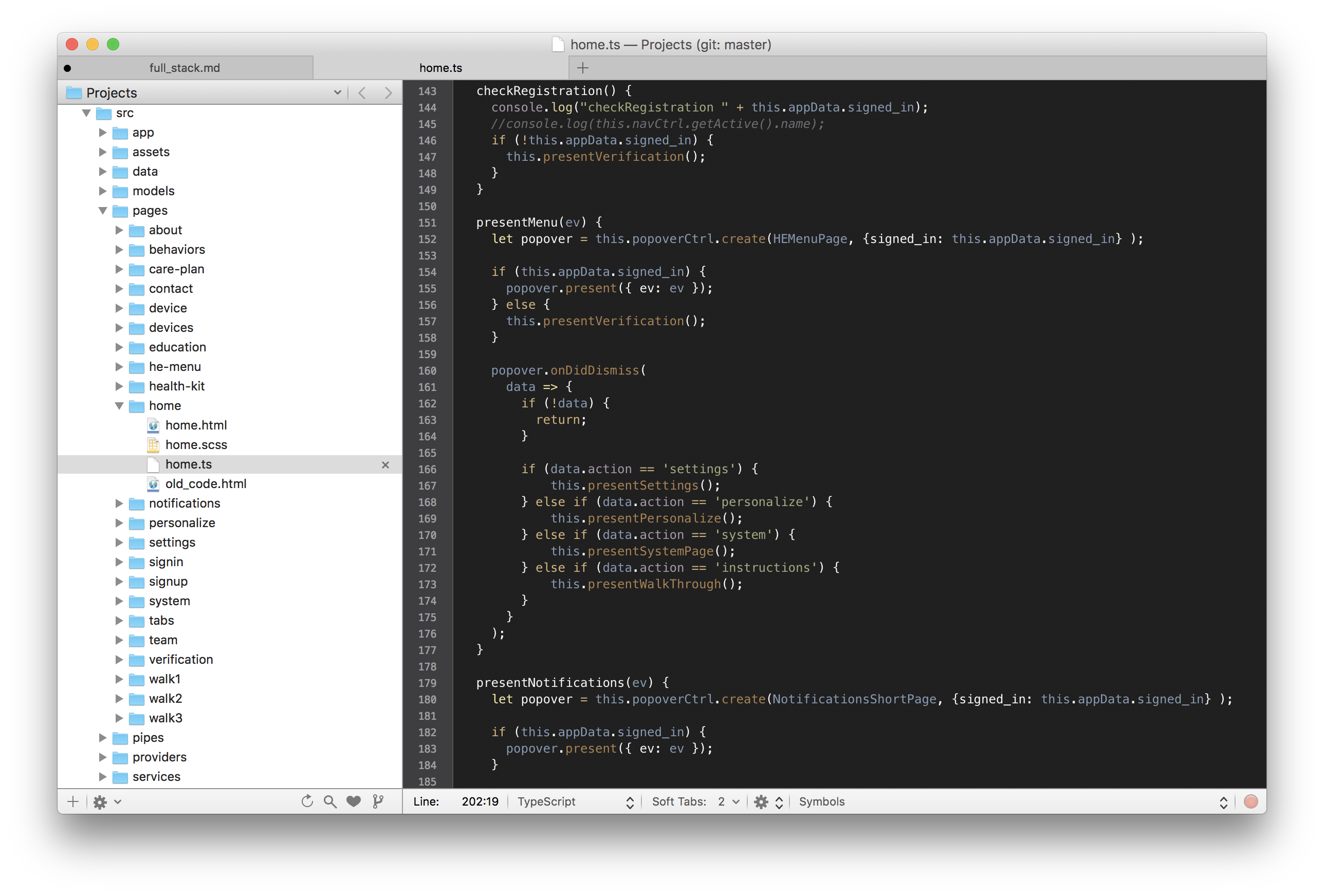Screen dimensions: 1324x896
Task: Refresh the file list with the reload icon
Action: coord(307,801)
